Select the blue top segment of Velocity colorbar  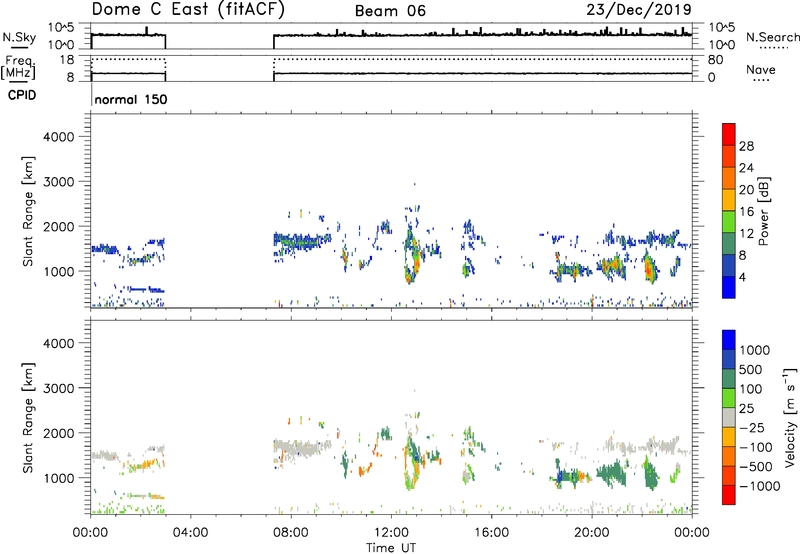point(729,340)
